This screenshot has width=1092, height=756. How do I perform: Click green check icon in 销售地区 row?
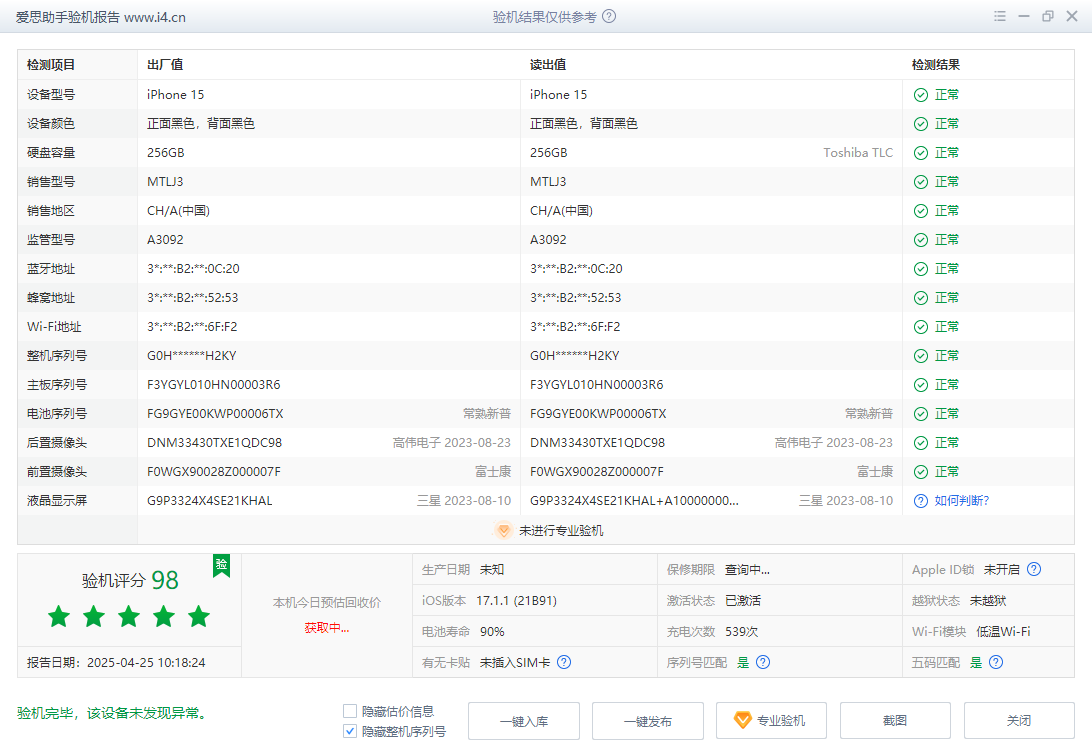click(921, 211)
